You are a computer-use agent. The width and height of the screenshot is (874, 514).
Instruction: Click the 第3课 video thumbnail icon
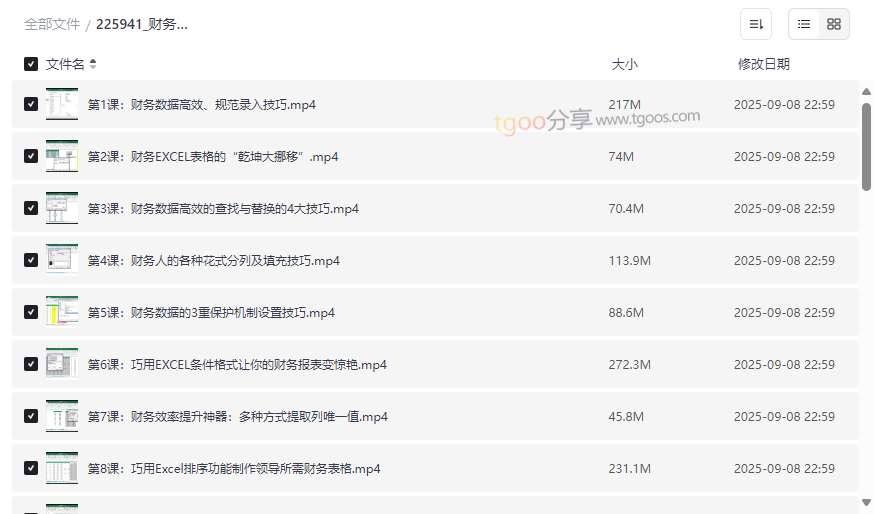pyautogui.click(x=62, y=208)
